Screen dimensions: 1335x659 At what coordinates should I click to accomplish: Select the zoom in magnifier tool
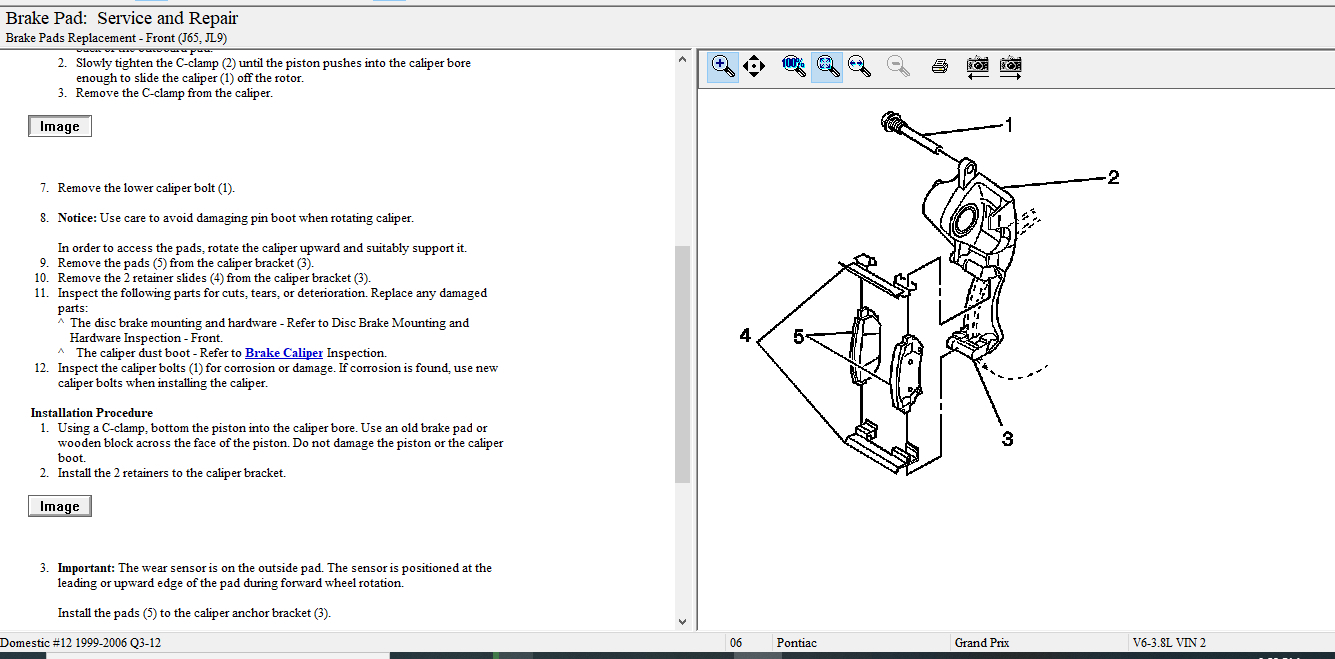[722, 67]
